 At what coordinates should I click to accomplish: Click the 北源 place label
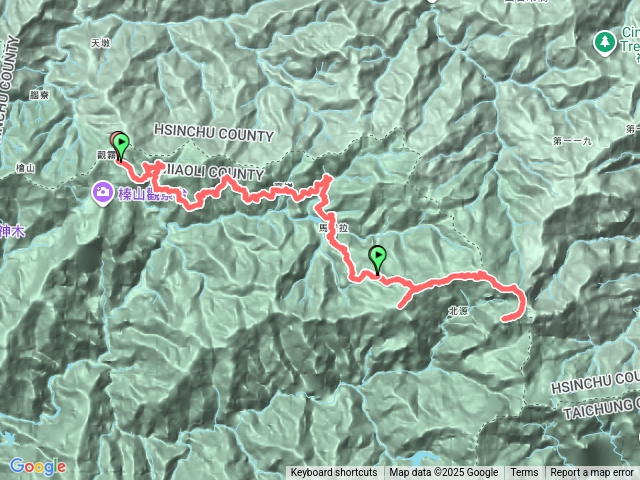click(458, 311)
